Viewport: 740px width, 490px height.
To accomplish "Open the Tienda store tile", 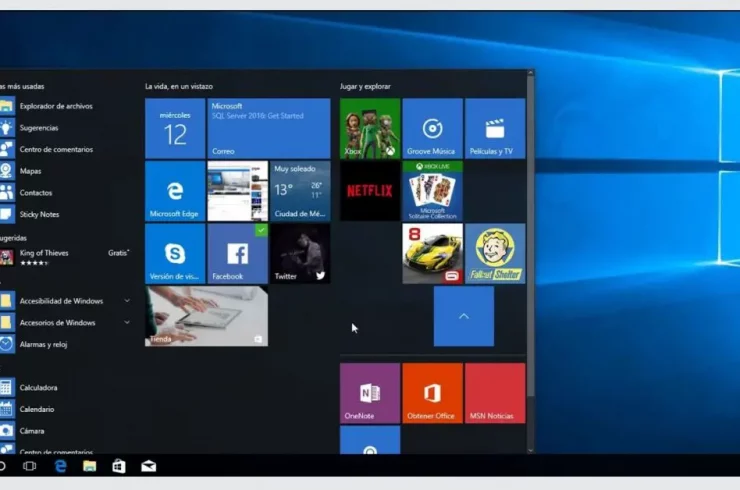I will tap(206, 316).
